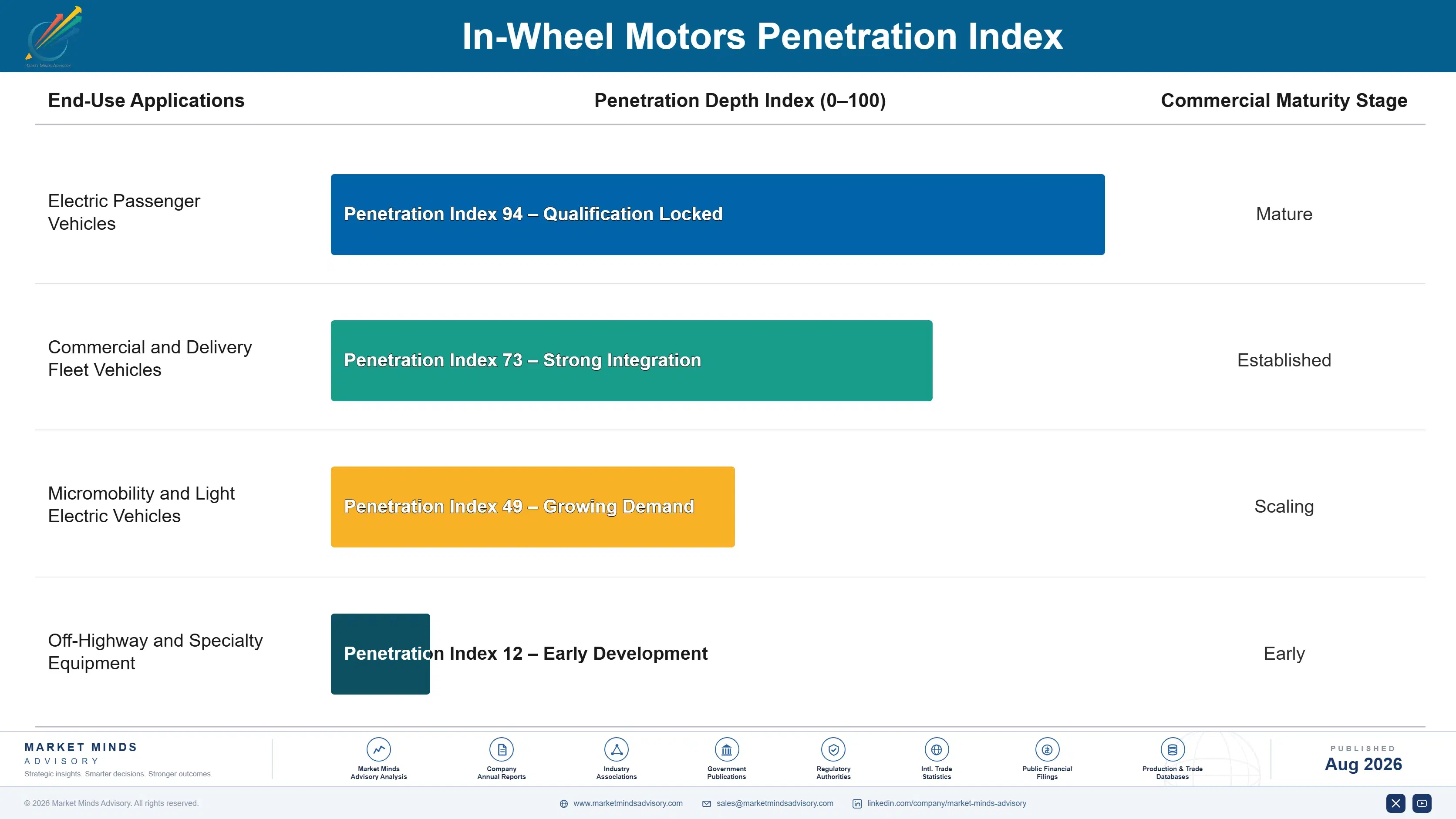Click the Production & Trade Databases icon
This screenshot has width=1456, height=819.
(1172, 749)
